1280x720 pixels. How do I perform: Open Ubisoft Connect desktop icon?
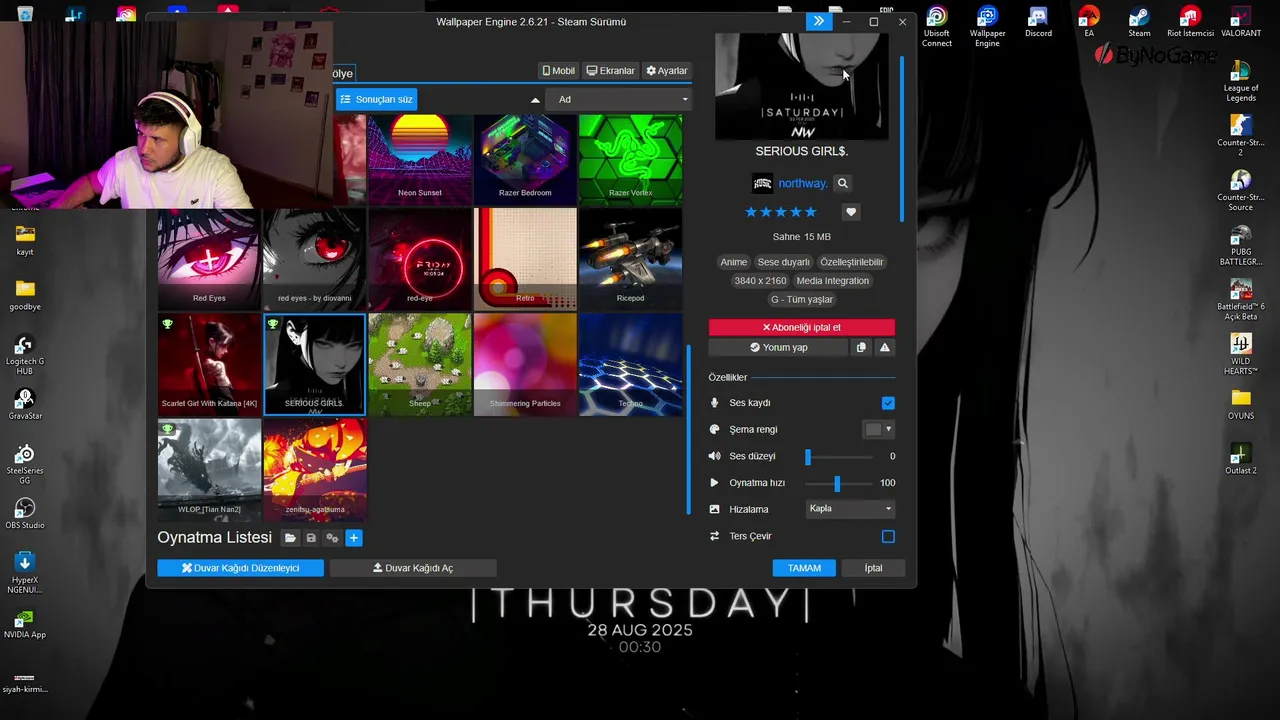[937, 27]
